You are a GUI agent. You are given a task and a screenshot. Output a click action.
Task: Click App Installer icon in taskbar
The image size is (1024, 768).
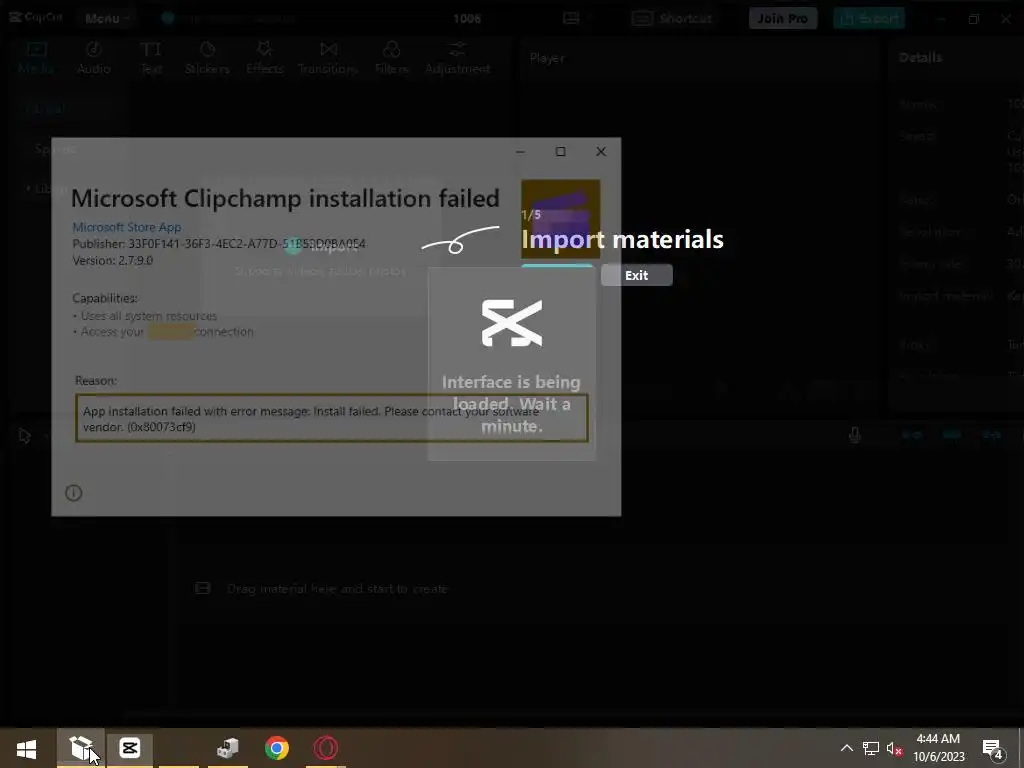click(x=81, y=748)
